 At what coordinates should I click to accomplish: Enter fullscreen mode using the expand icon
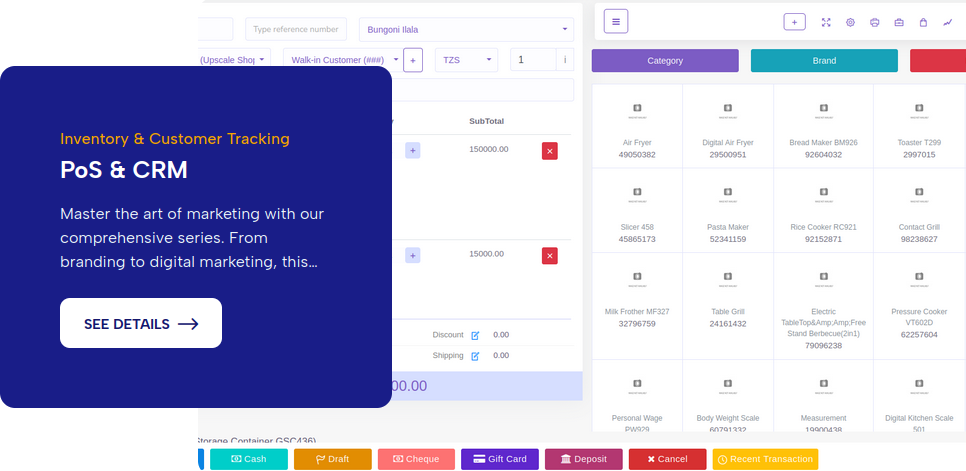826,22
